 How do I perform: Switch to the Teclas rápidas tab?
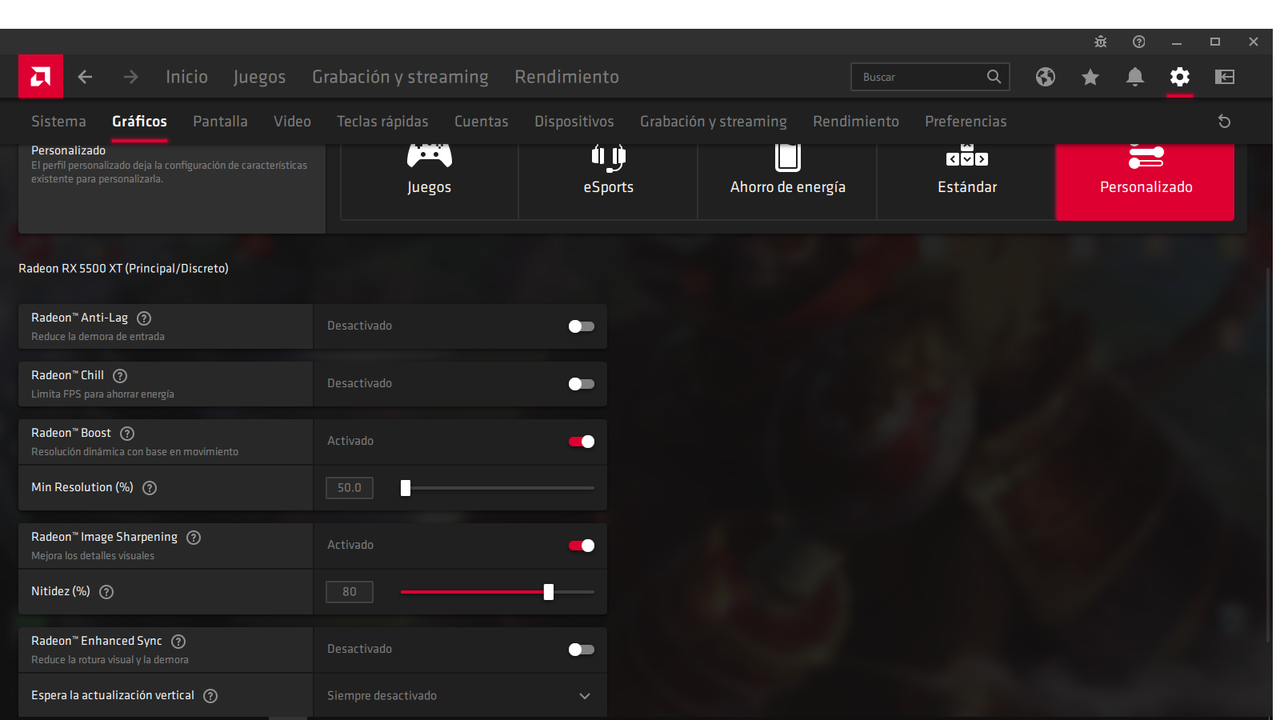[x=382, y=121]
